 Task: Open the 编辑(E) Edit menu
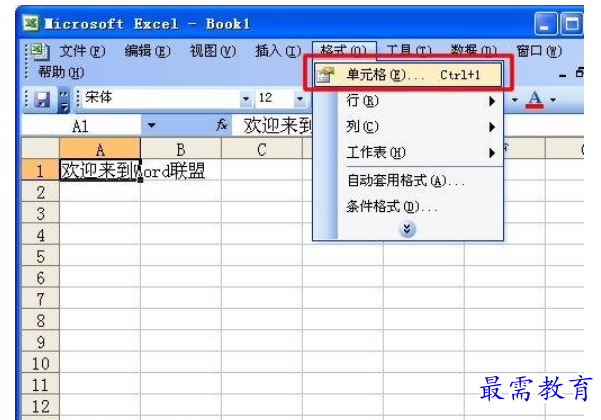tap(148, 51)
